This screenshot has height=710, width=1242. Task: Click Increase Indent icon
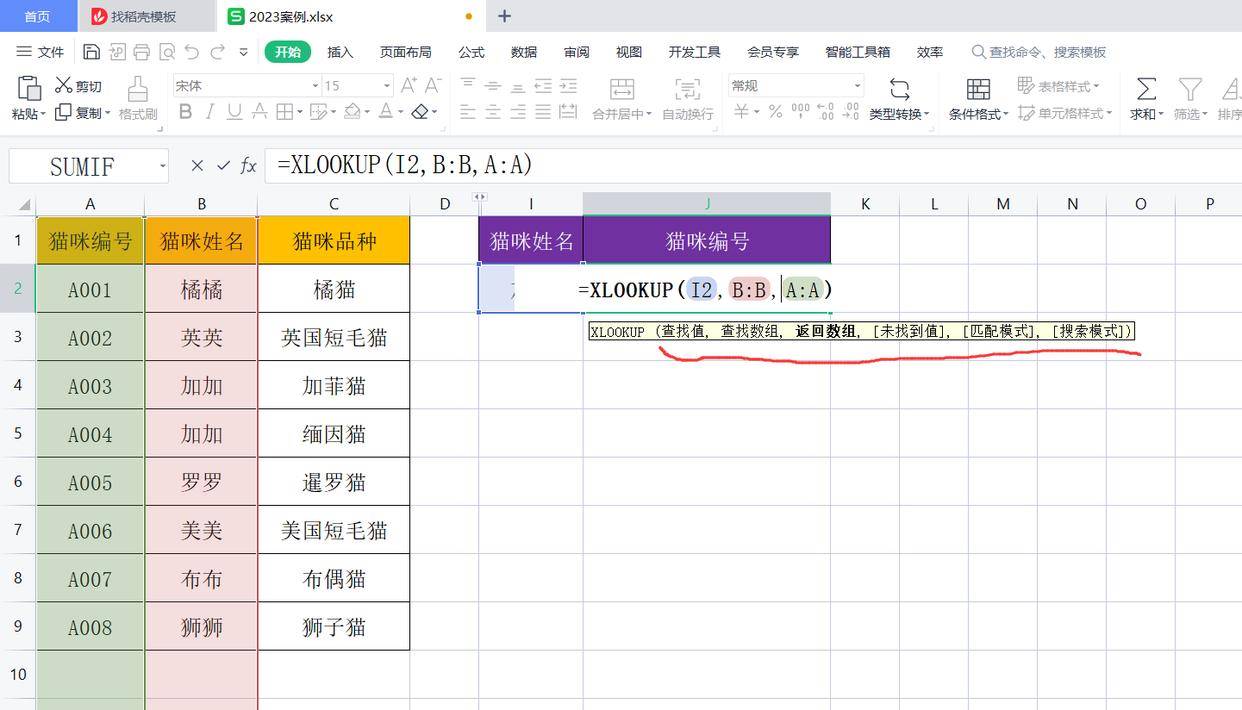click(x=568, y=86)
